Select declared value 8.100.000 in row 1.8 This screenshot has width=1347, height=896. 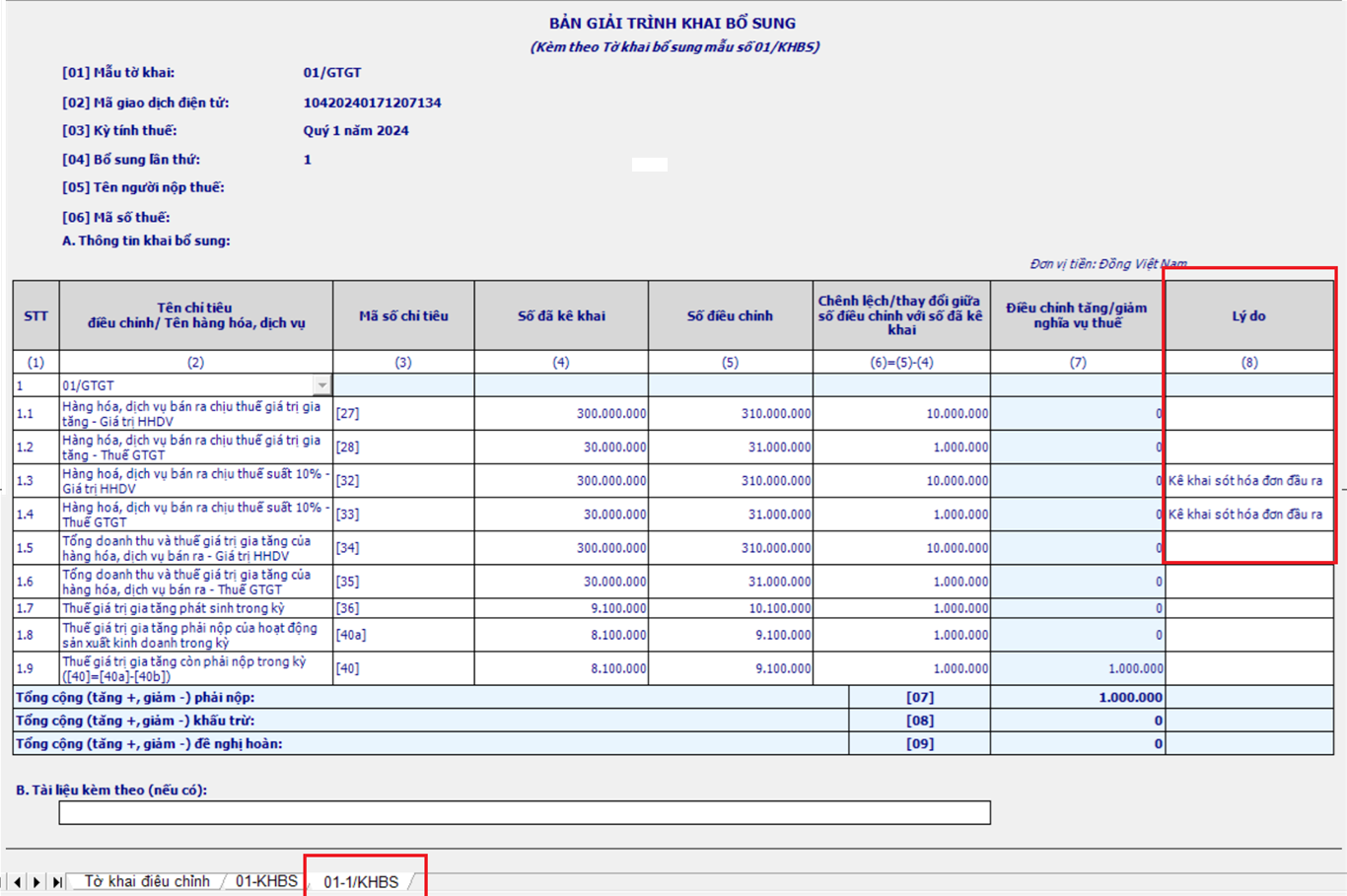pos(618,635)
